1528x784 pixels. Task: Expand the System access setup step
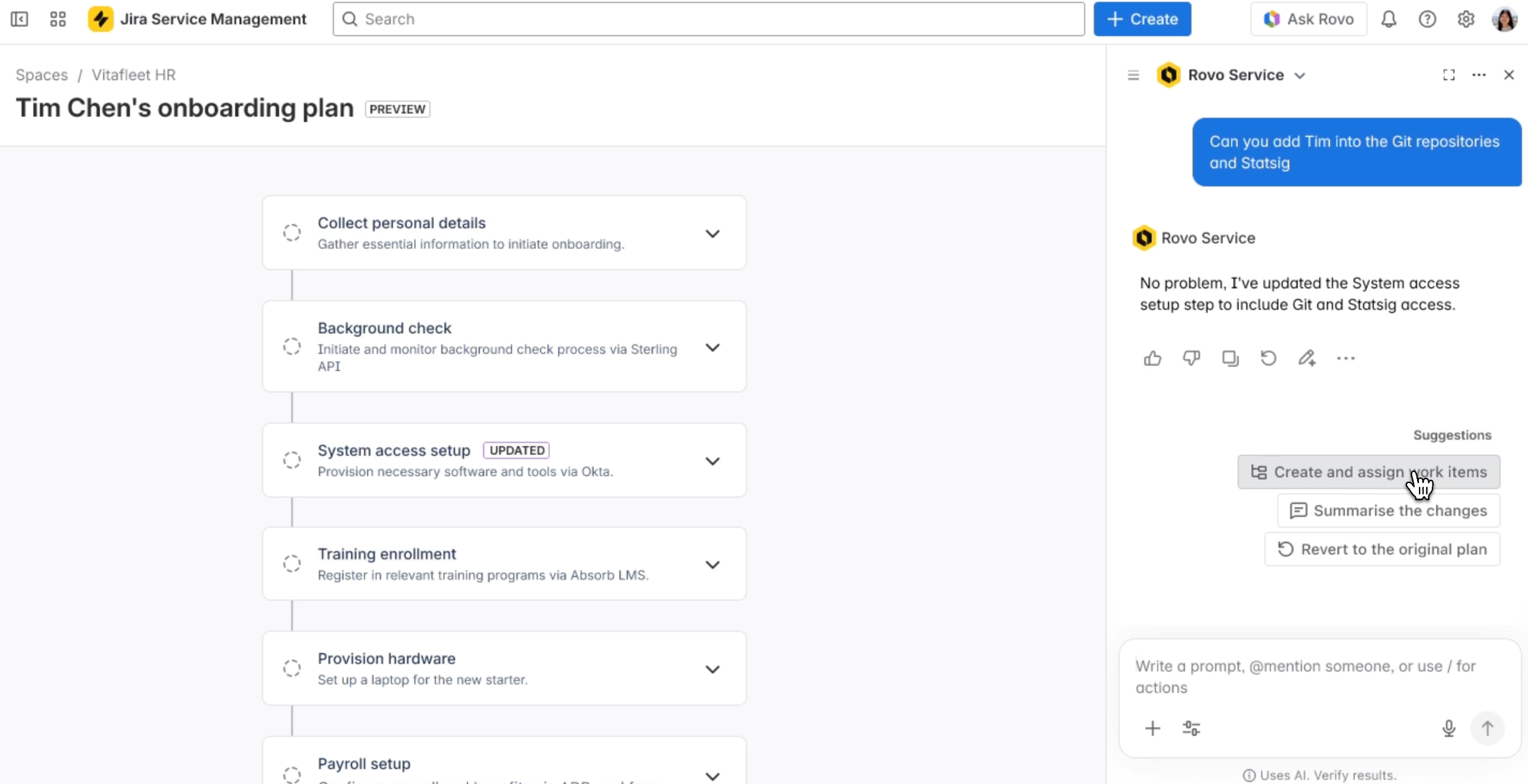[x=713, y=461]
